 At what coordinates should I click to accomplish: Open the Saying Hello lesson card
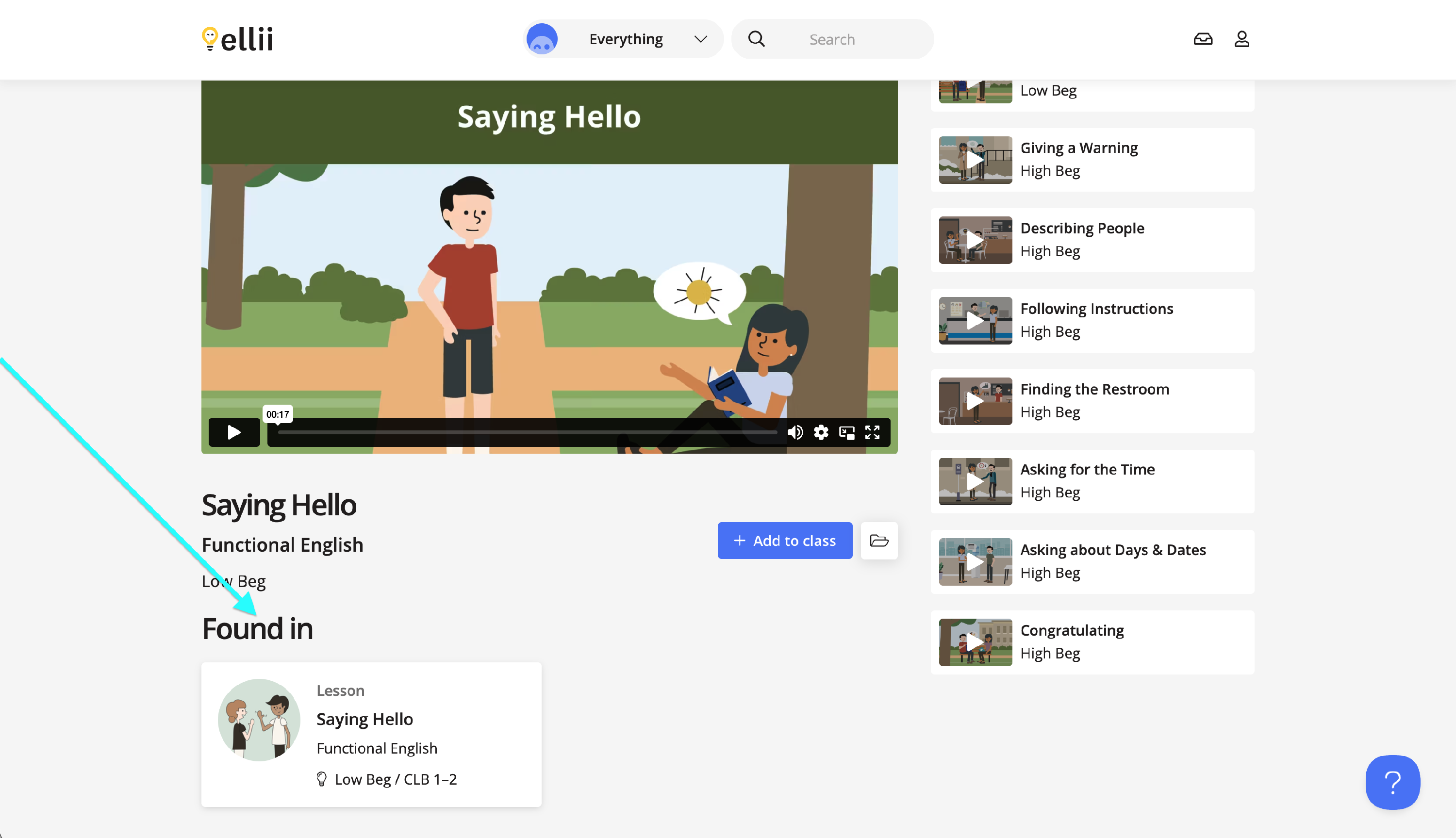point(371,734)
